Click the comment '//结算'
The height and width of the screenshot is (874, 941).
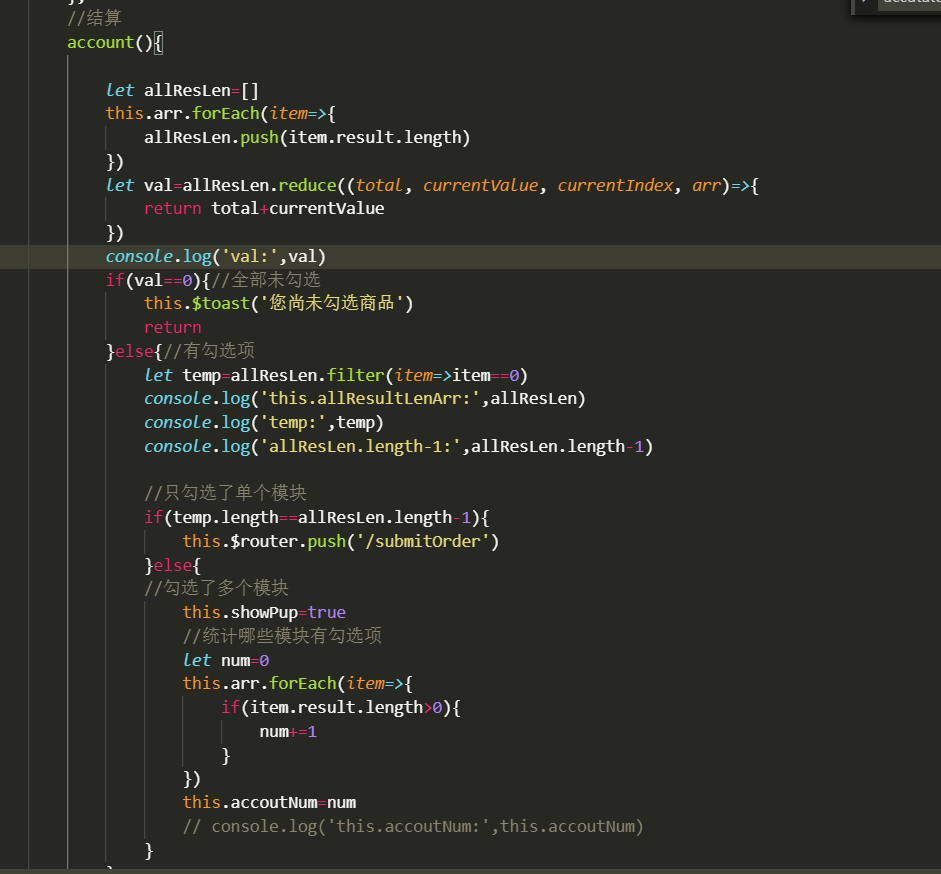click(x=94, y=19)
